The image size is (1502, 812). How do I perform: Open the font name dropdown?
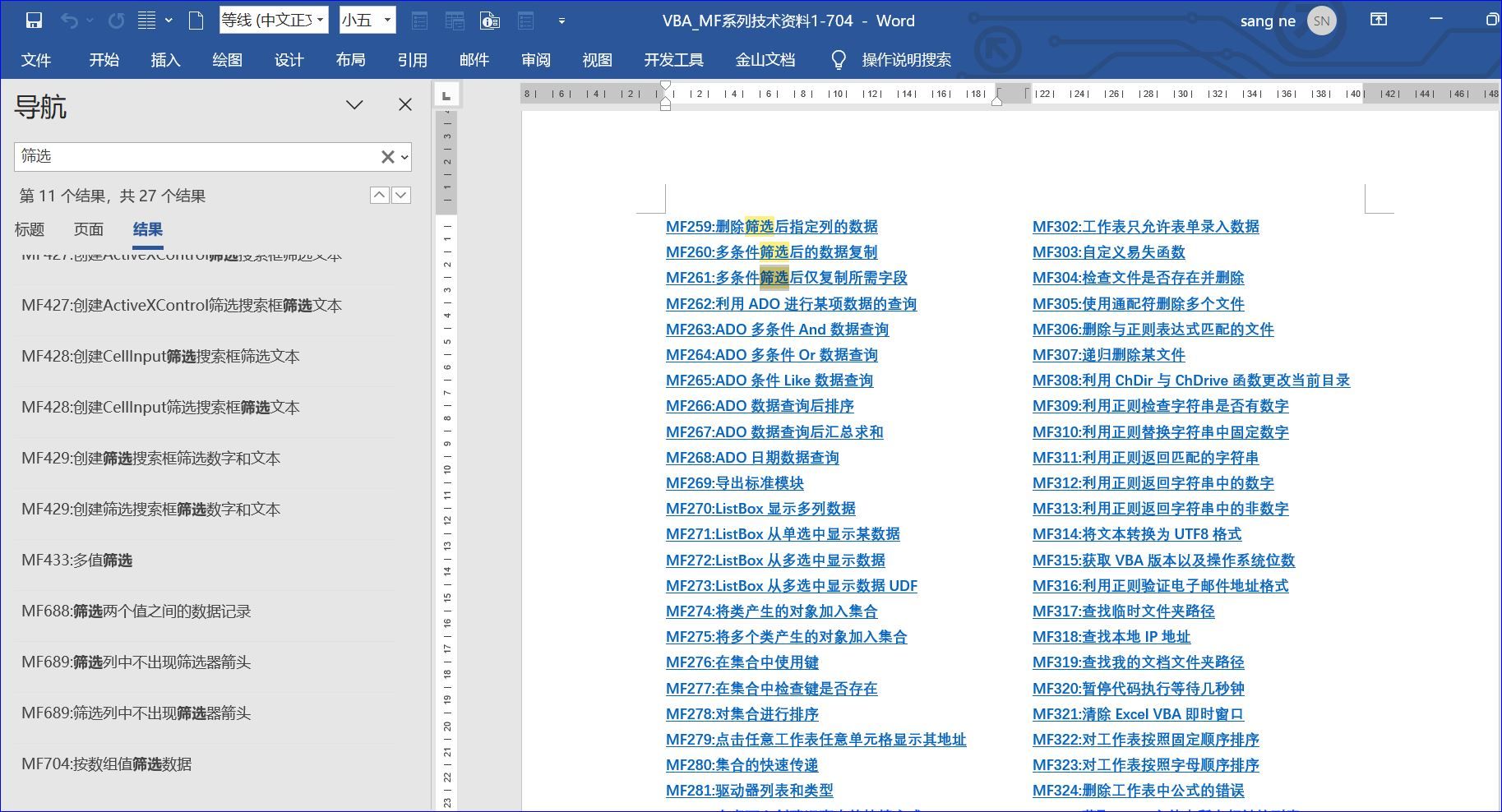click(x=320, y=21)
